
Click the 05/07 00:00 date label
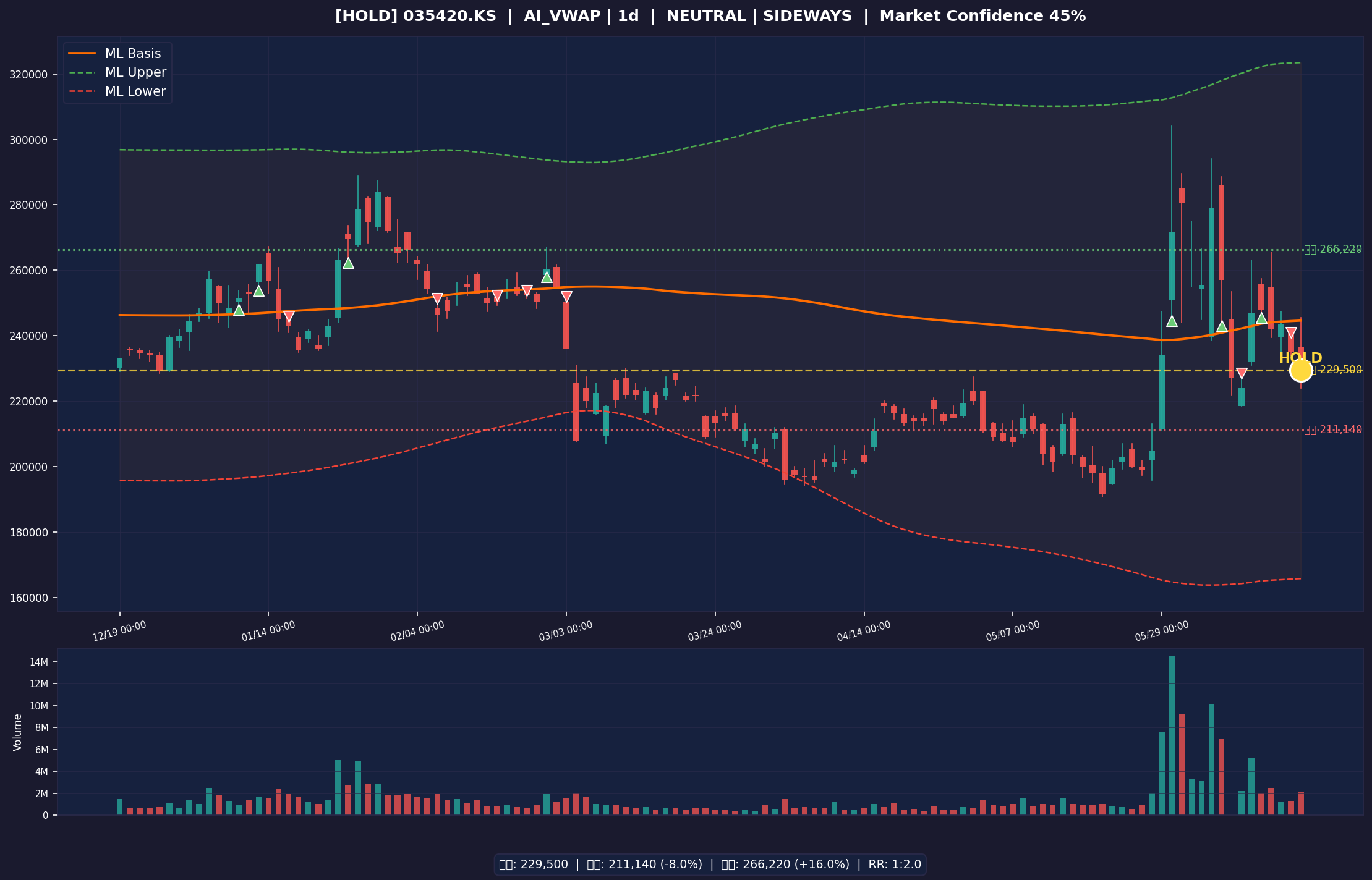click(1013, 632)
